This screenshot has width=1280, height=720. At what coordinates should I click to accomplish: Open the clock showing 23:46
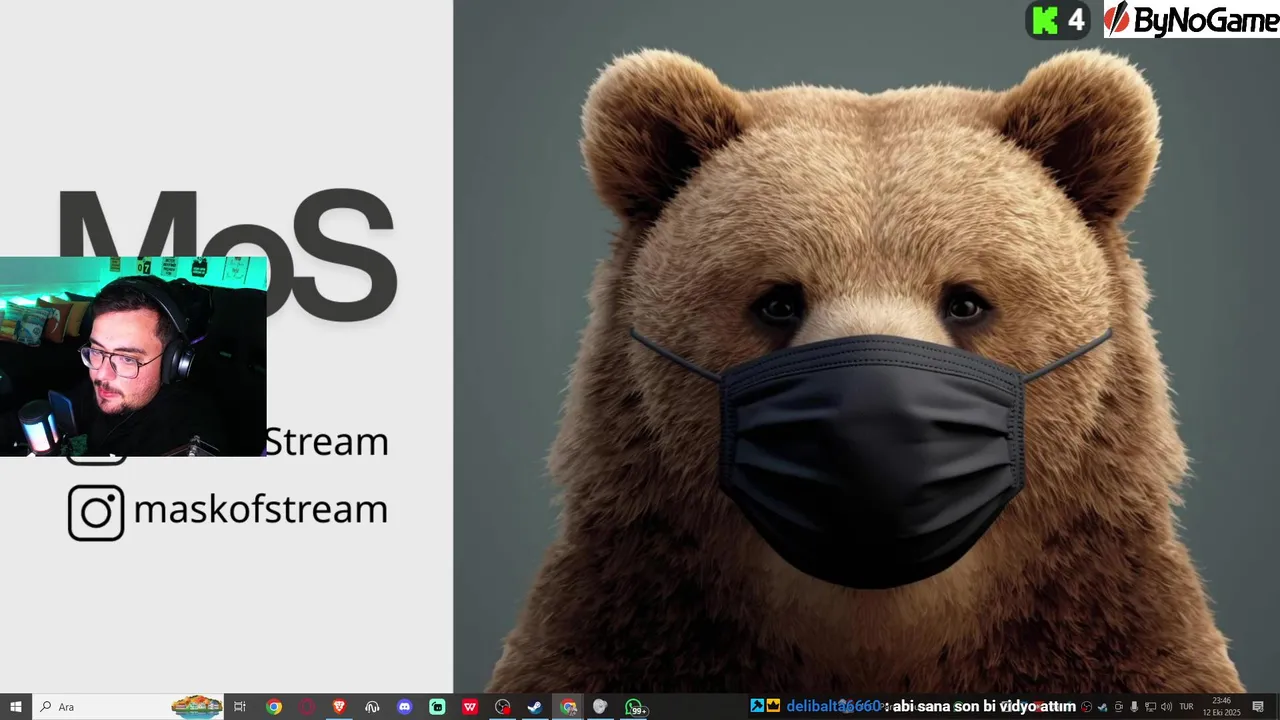(1221, 707)
